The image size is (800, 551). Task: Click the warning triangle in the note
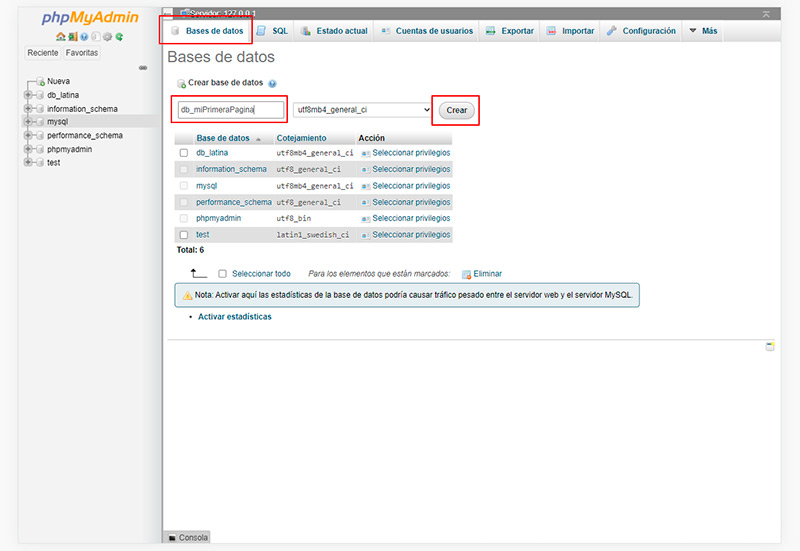pyautogui.click(x=188, y=295)
